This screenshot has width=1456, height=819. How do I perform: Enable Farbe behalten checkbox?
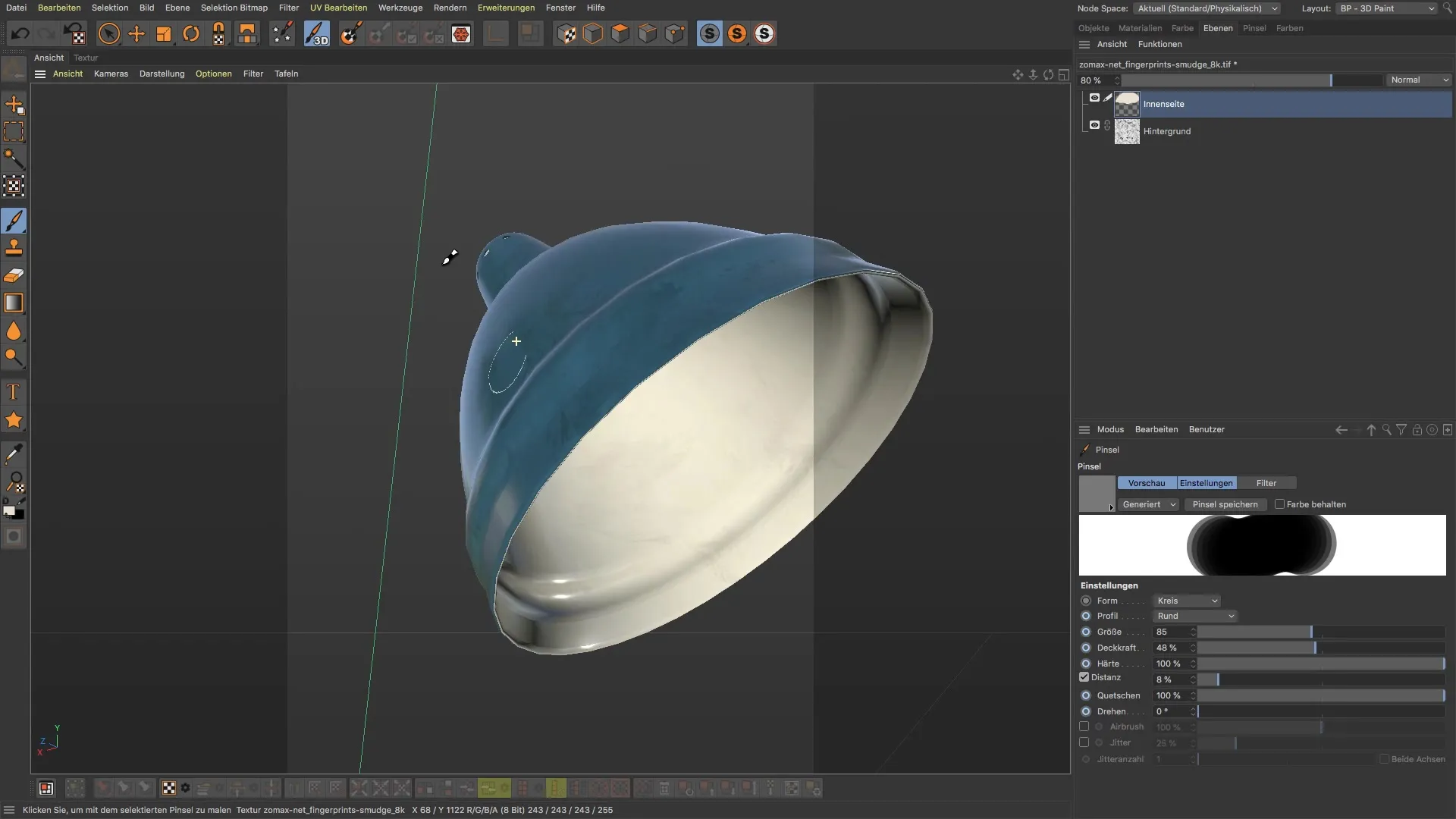point(1279,504)
